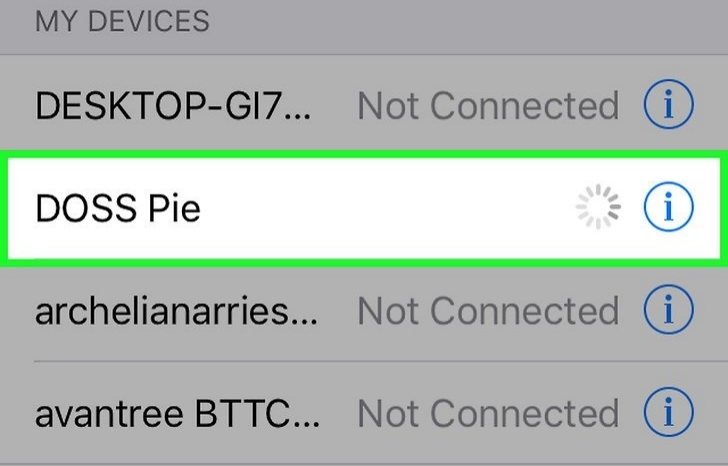Tap Not Connected status for DESKTOP-GI7
Image resolution: width=728 pixels, height=466 pixels.
tap(488, 106)
